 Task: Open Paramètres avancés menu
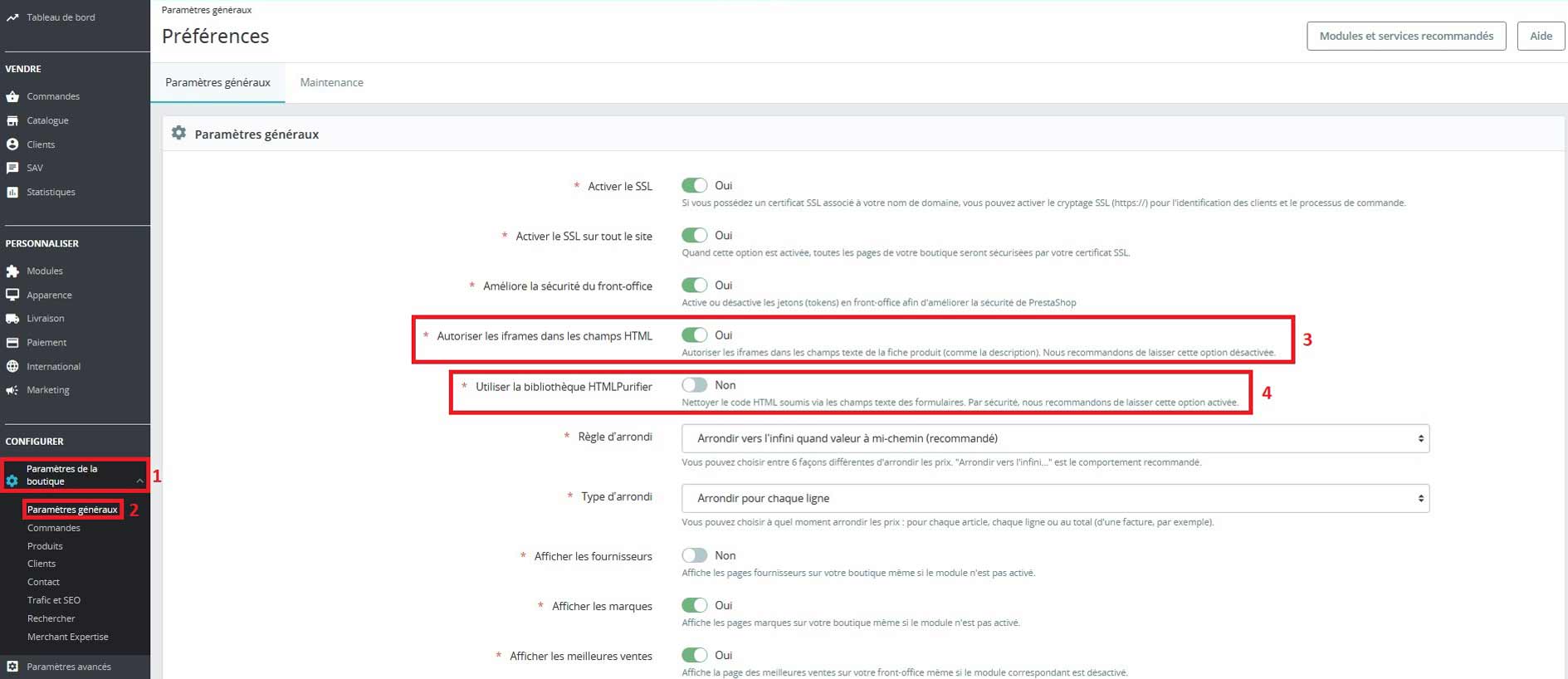click(x=69, y=667)
